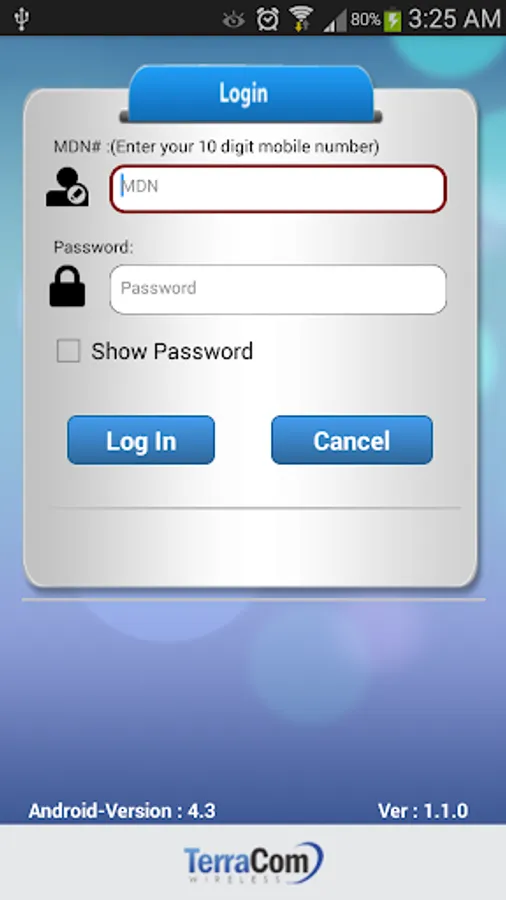Tap the battery charging icon
The width and height of the screenshot is (506, 900).
click(x=393, y=20)
